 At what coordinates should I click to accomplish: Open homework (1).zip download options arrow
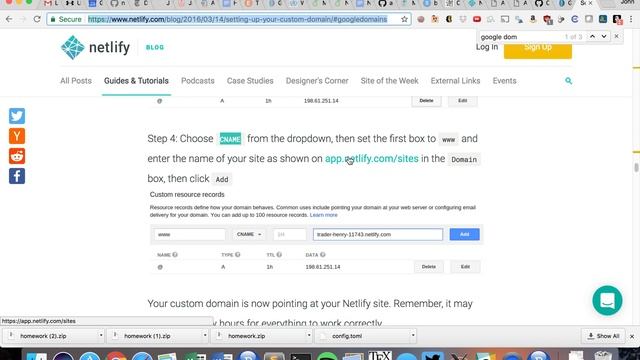(205, 336)
